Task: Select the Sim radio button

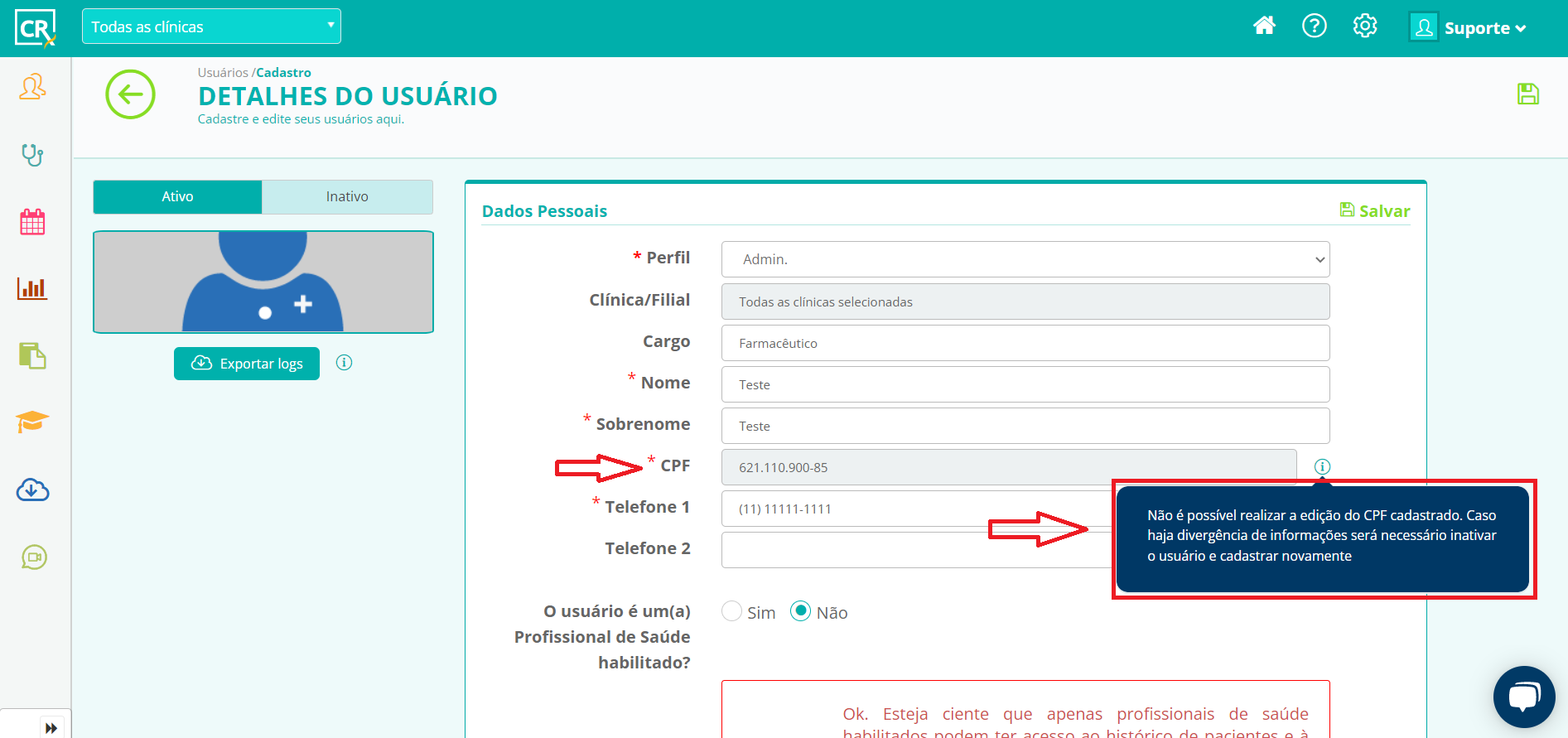Action: point(731,611)
